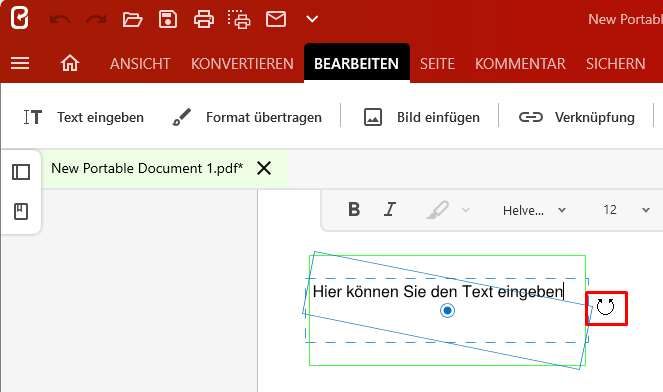663x392 pixels.
Task: Open the font size 12 dropdown
Action: pos(627,210)
